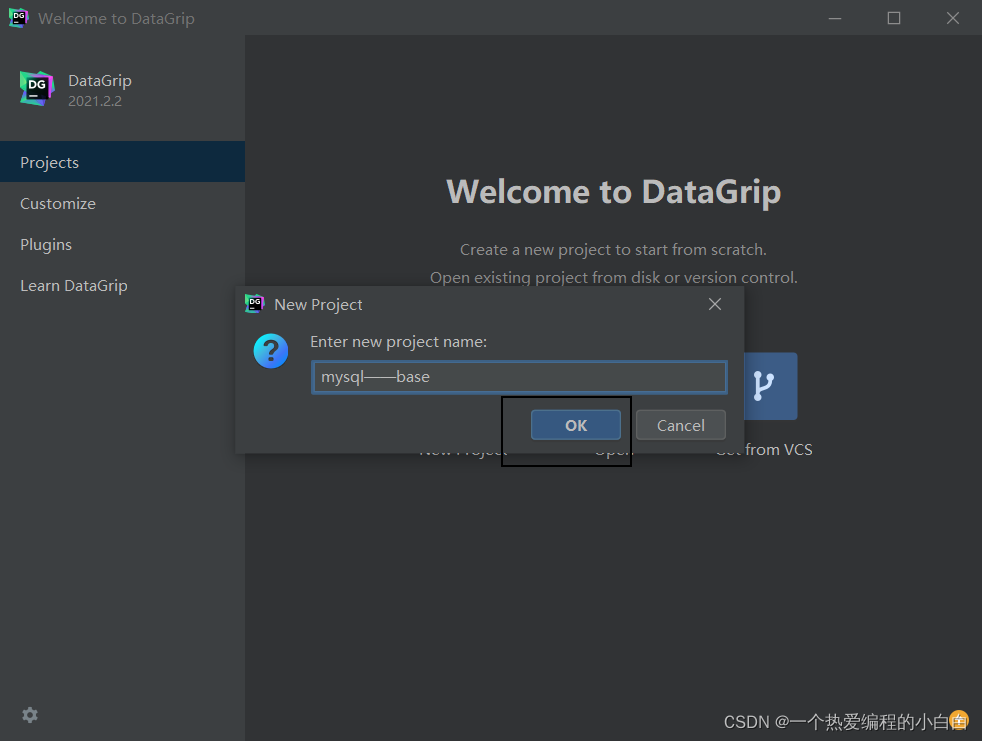
Task: Click 'Create a new project to start from scratch' text
Action: pos(613,249)
